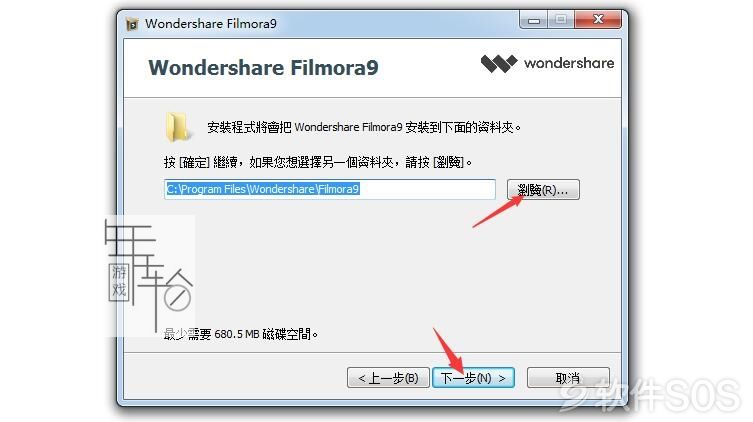The image size is (753, 422).
Task: Click the installer icon in the title bar
Action: [132, 24]
